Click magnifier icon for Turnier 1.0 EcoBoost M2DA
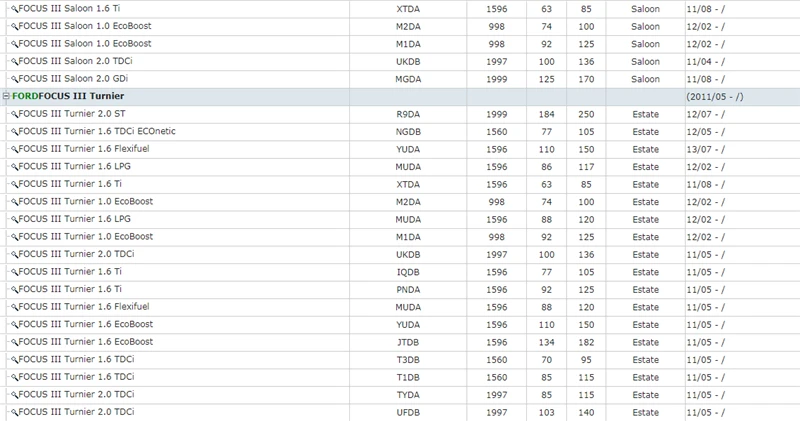This screenshot has height=421, width=800. [14, 202]
